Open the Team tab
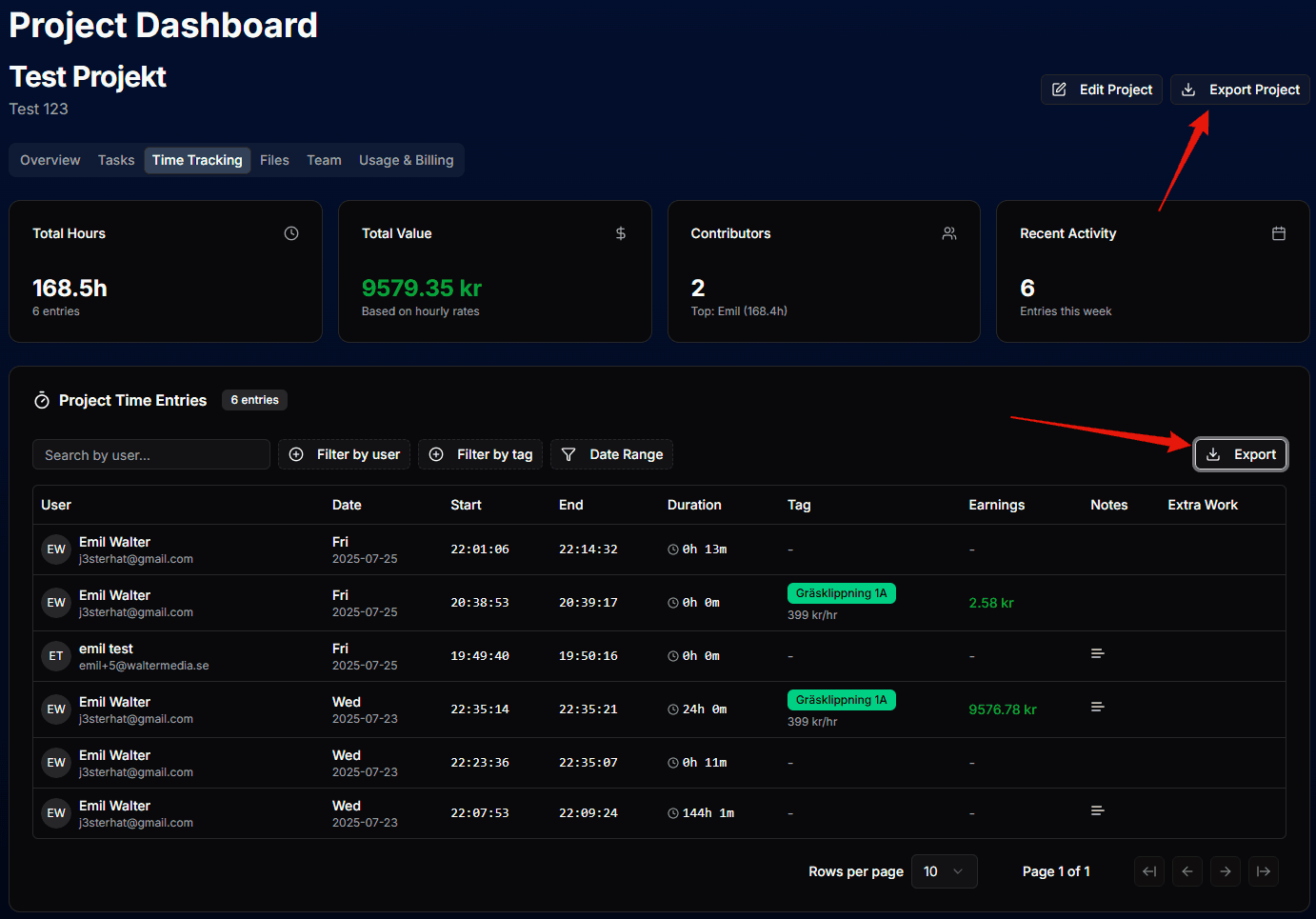Image resolution: width=1316 pixels, height=919 pixels. coord(324,160)
